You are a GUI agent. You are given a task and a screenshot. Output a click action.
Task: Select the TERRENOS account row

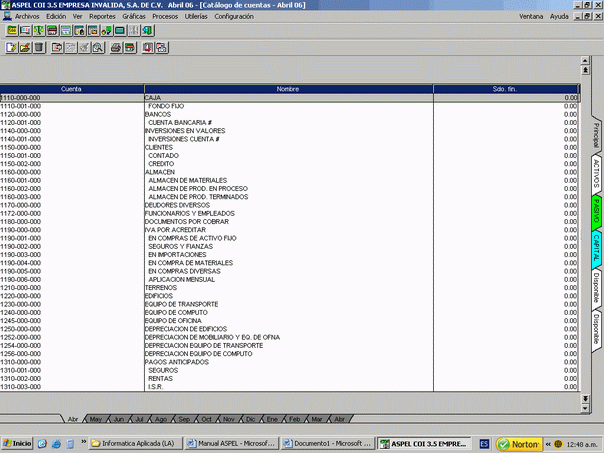[x=289, y=288]
